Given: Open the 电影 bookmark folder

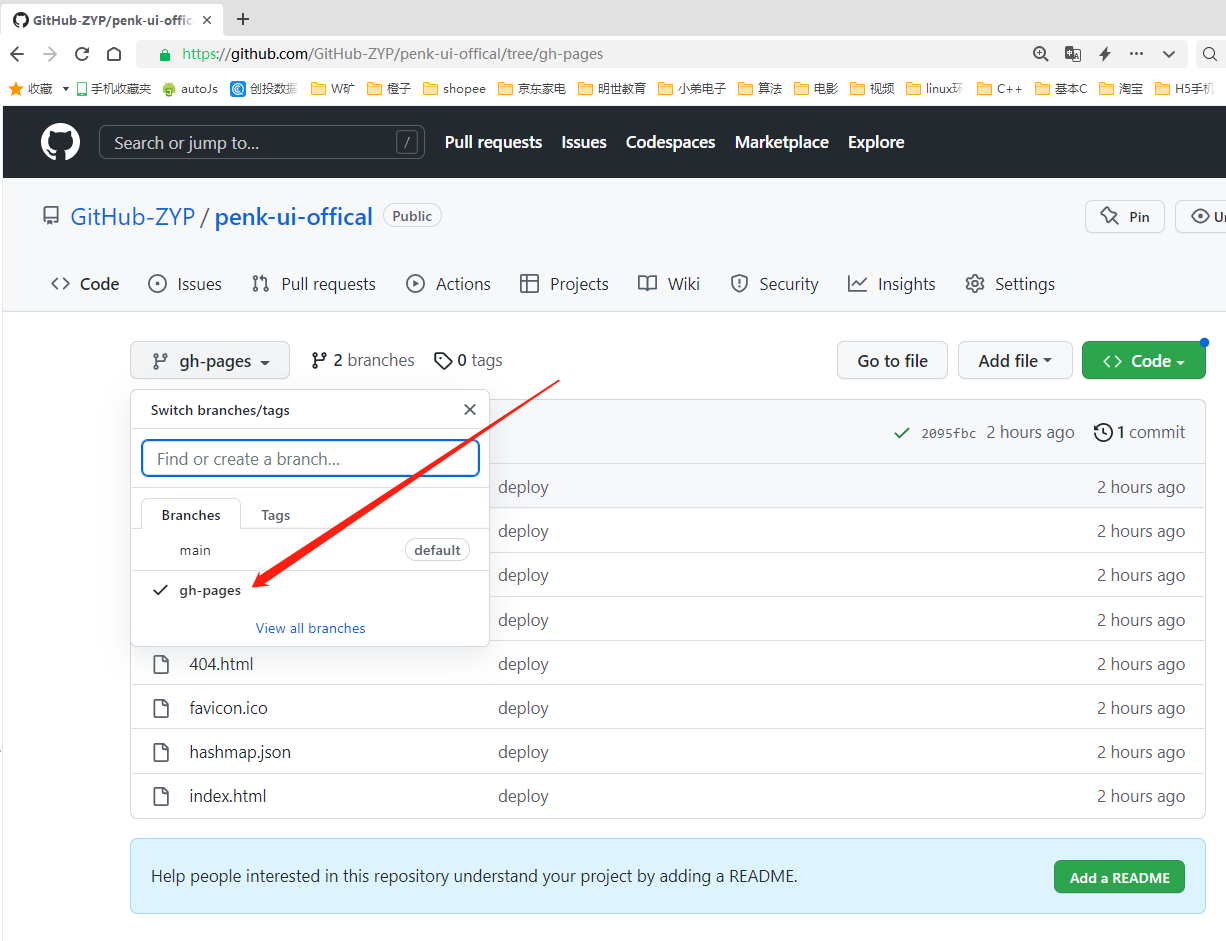Looking at the screenshot, I should (816, 88).
